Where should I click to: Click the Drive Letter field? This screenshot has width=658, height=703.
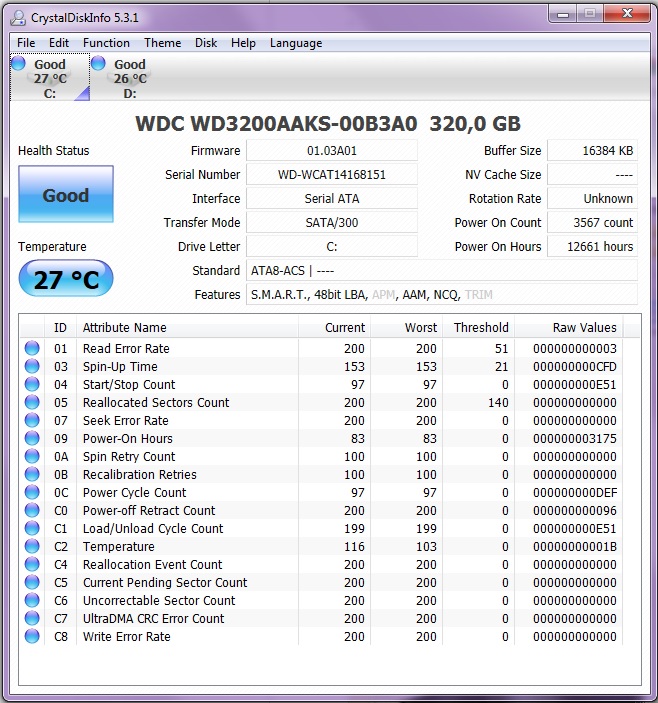(x=332, y=247)
